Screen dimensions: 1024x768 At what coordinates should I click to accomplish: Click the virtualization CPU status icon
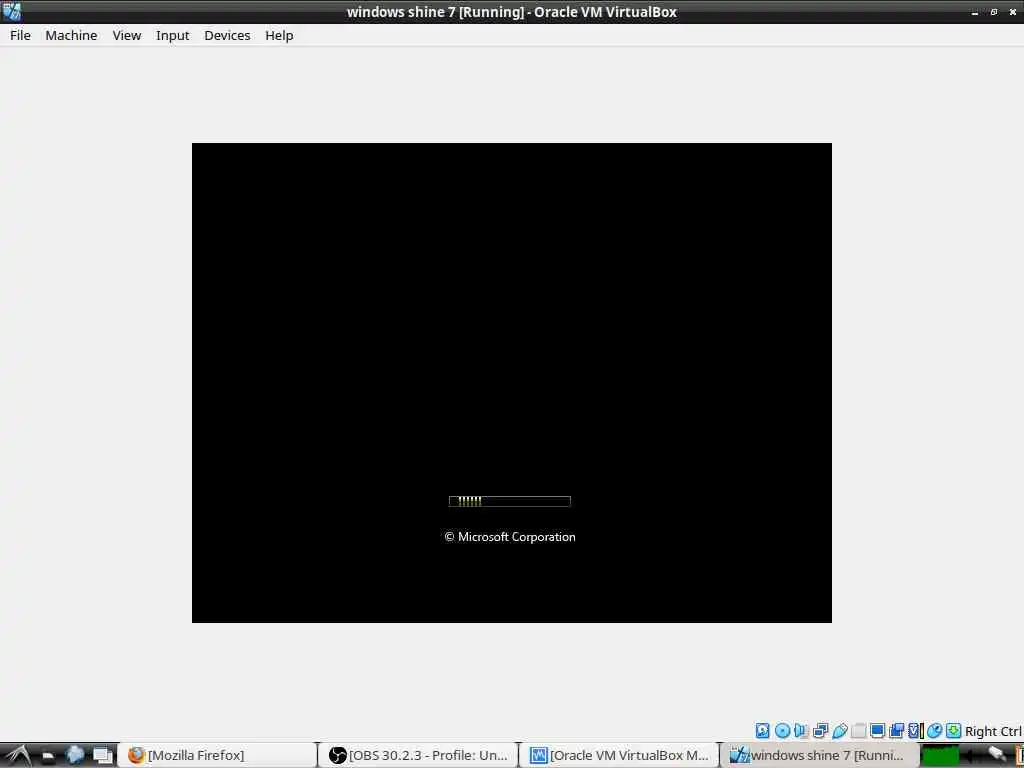pos(916,731)
